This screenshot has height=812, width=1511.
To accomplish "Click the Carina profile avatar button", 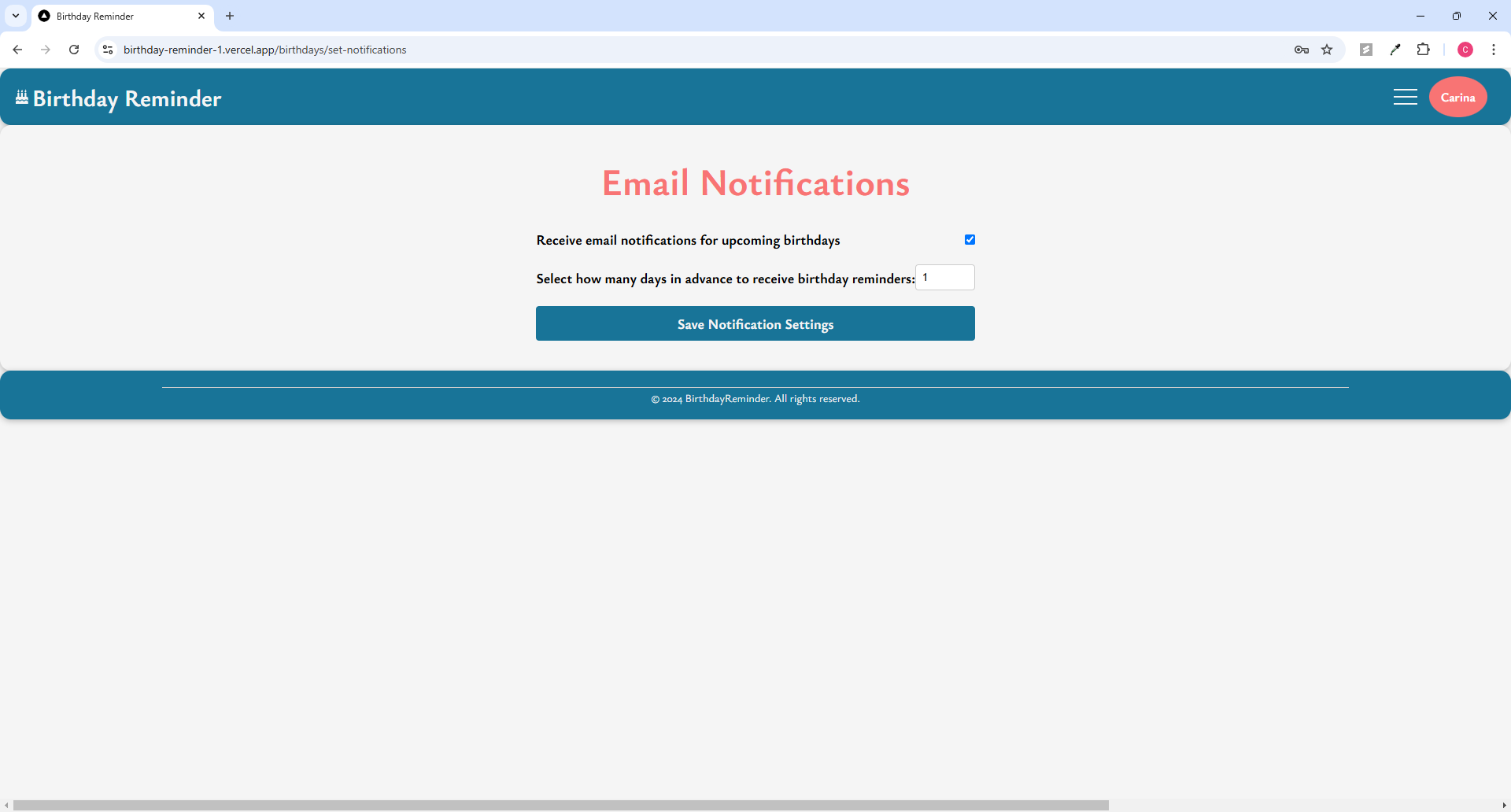I will 1457,97.
